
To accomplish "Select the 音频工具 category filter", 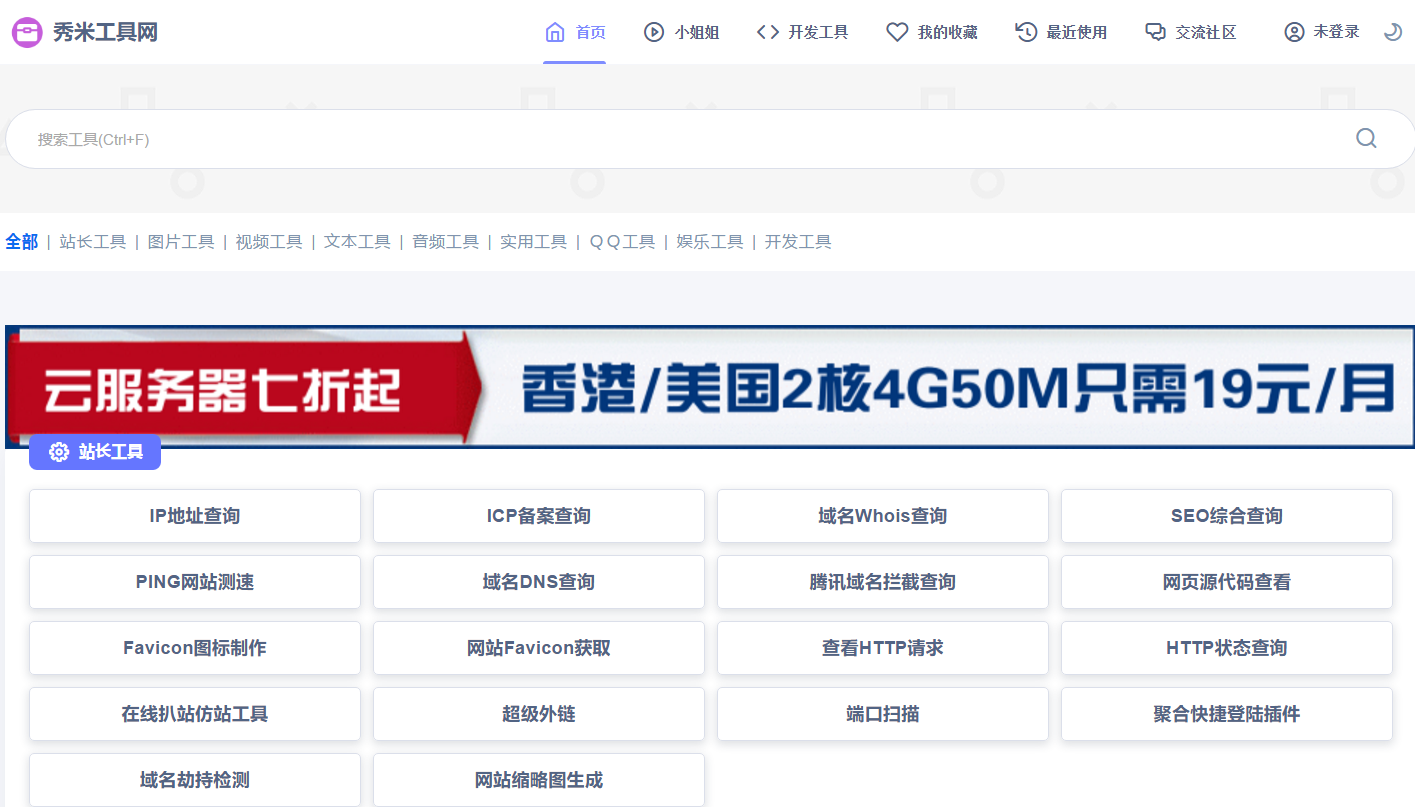I will (446, 242).
